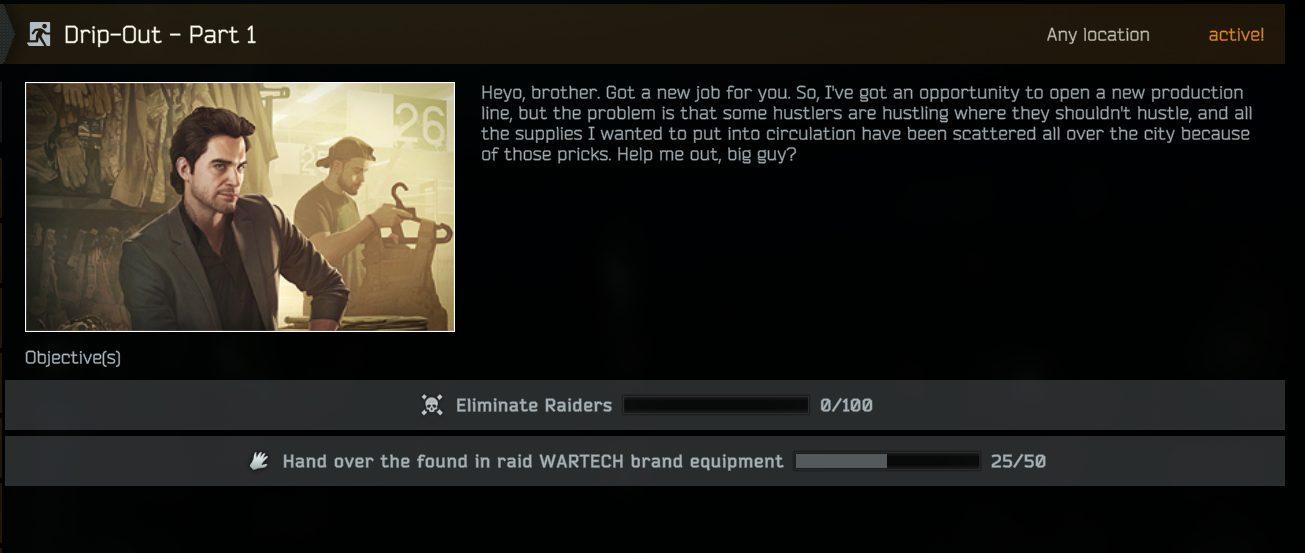Click the 25/50 hand-over counter

[1018, 461]
